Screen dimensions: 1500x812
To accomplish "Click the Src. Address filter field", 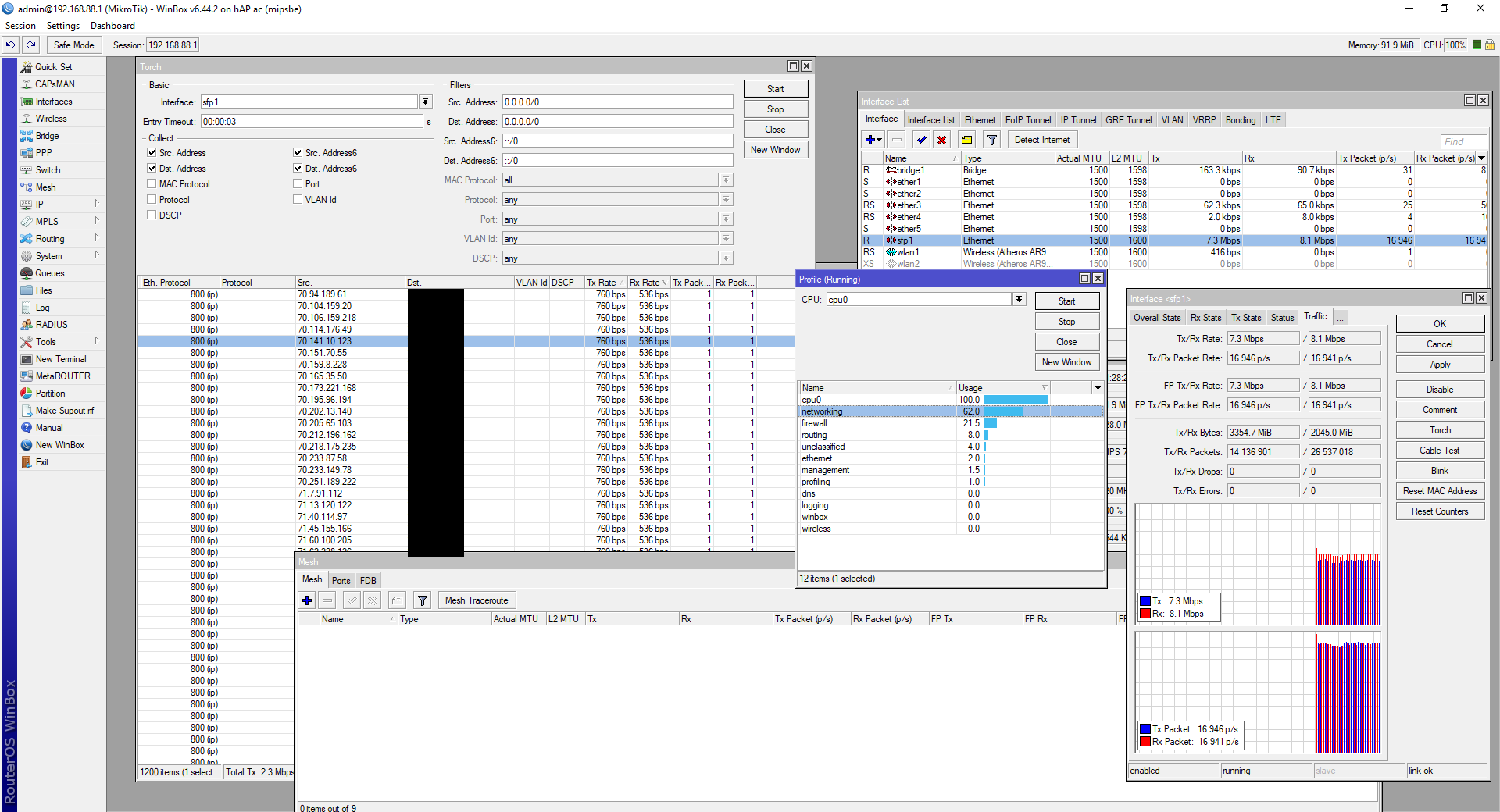I will click(617, 102).
